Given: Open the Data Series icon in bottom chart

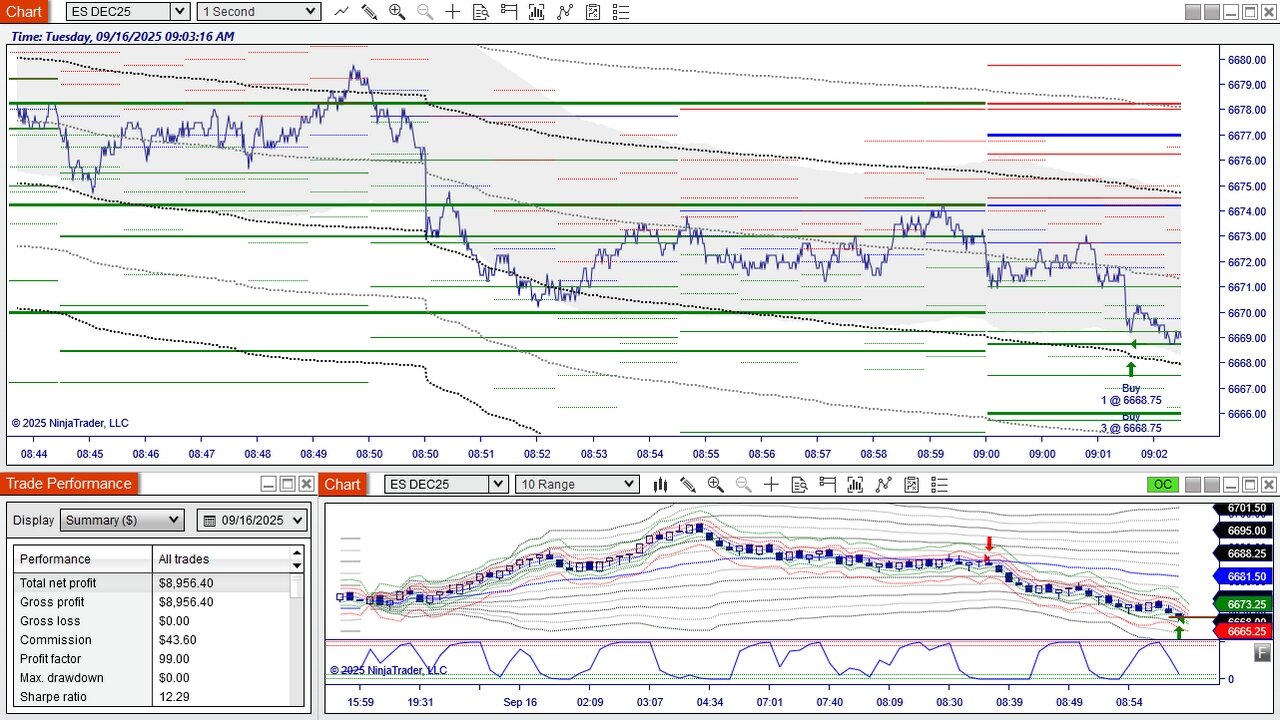Looking at the screenshot, I should [855, 485].
